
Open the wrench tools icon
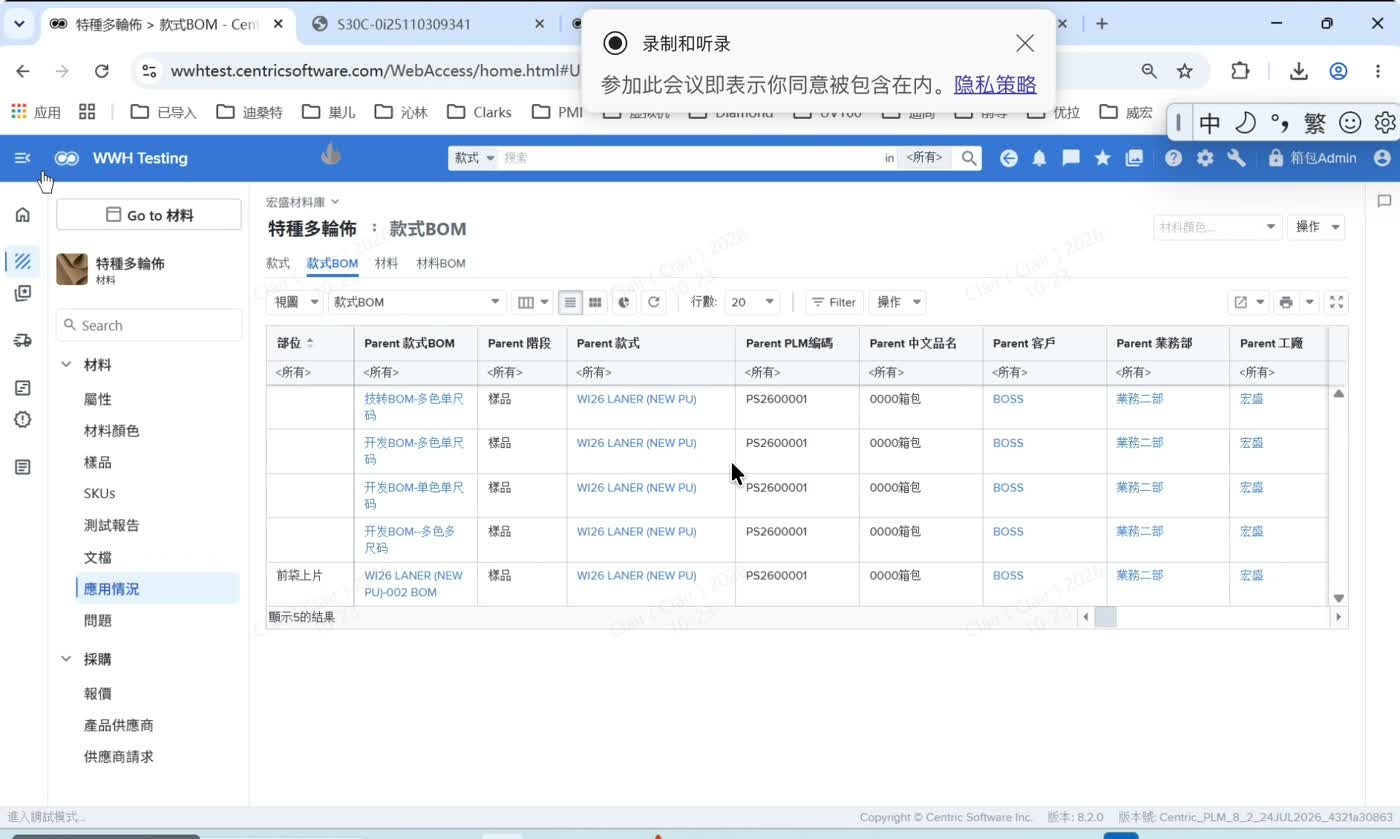[x=1237, y=158]
